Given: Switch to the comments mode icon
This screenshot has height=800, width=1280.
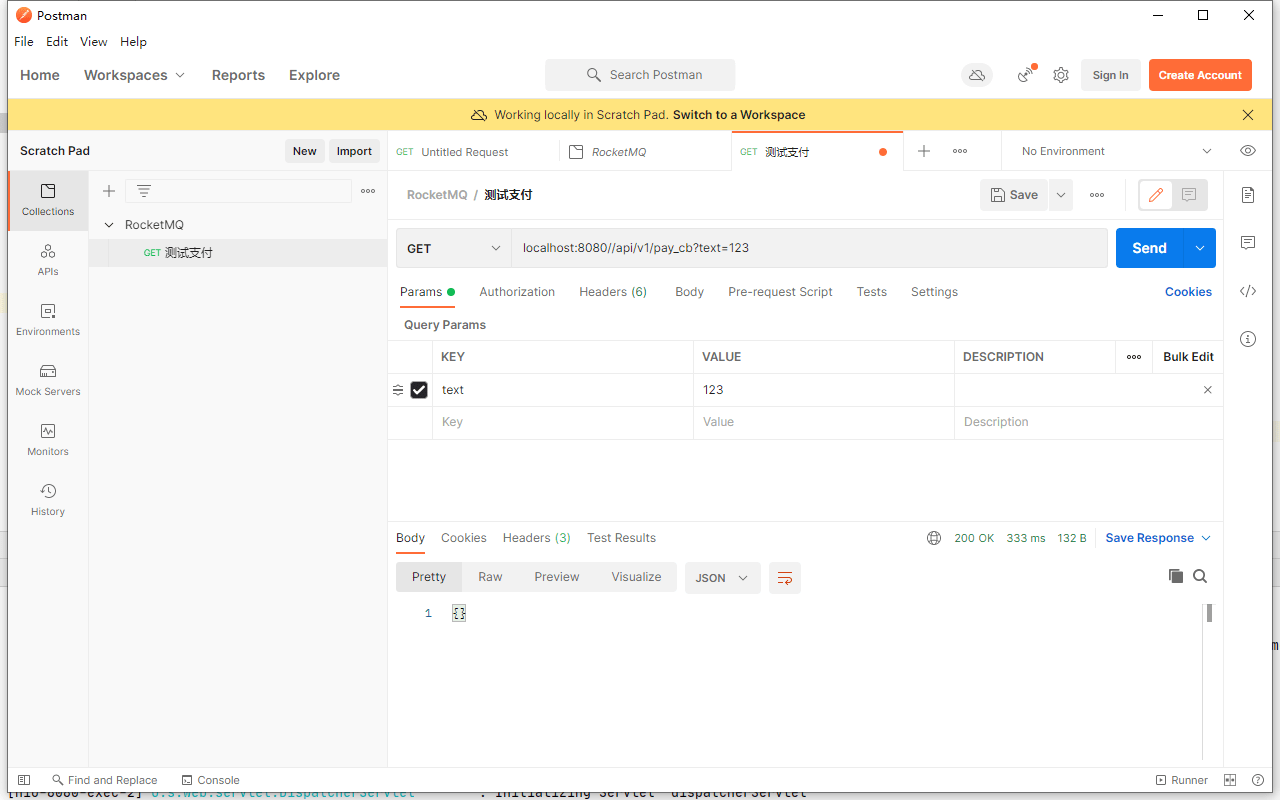Looking at the screenshot, I should click(x=1189, y=195).
